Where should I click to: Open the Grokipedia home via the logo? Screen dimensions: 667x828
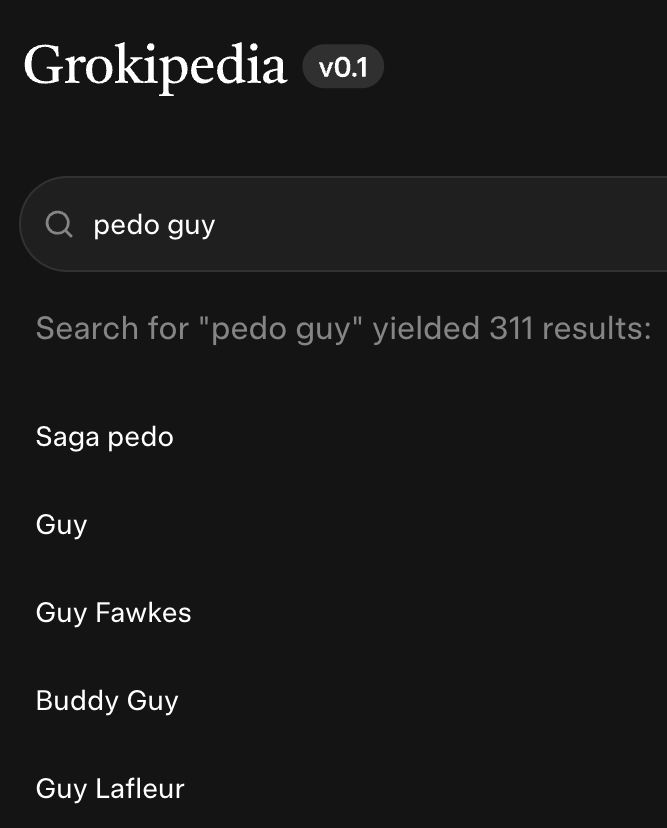155,65
